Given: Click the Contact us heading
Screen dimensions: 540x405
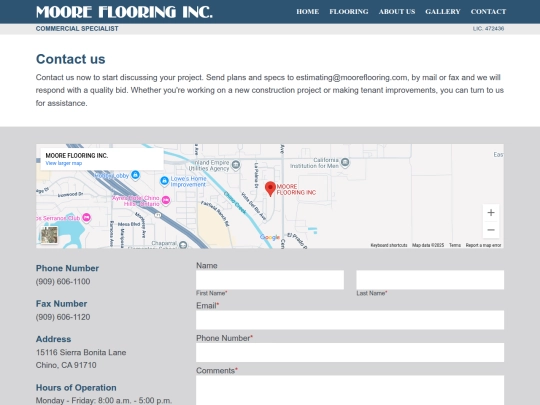Looking at the screenshot, I should [x=71, y=59].
